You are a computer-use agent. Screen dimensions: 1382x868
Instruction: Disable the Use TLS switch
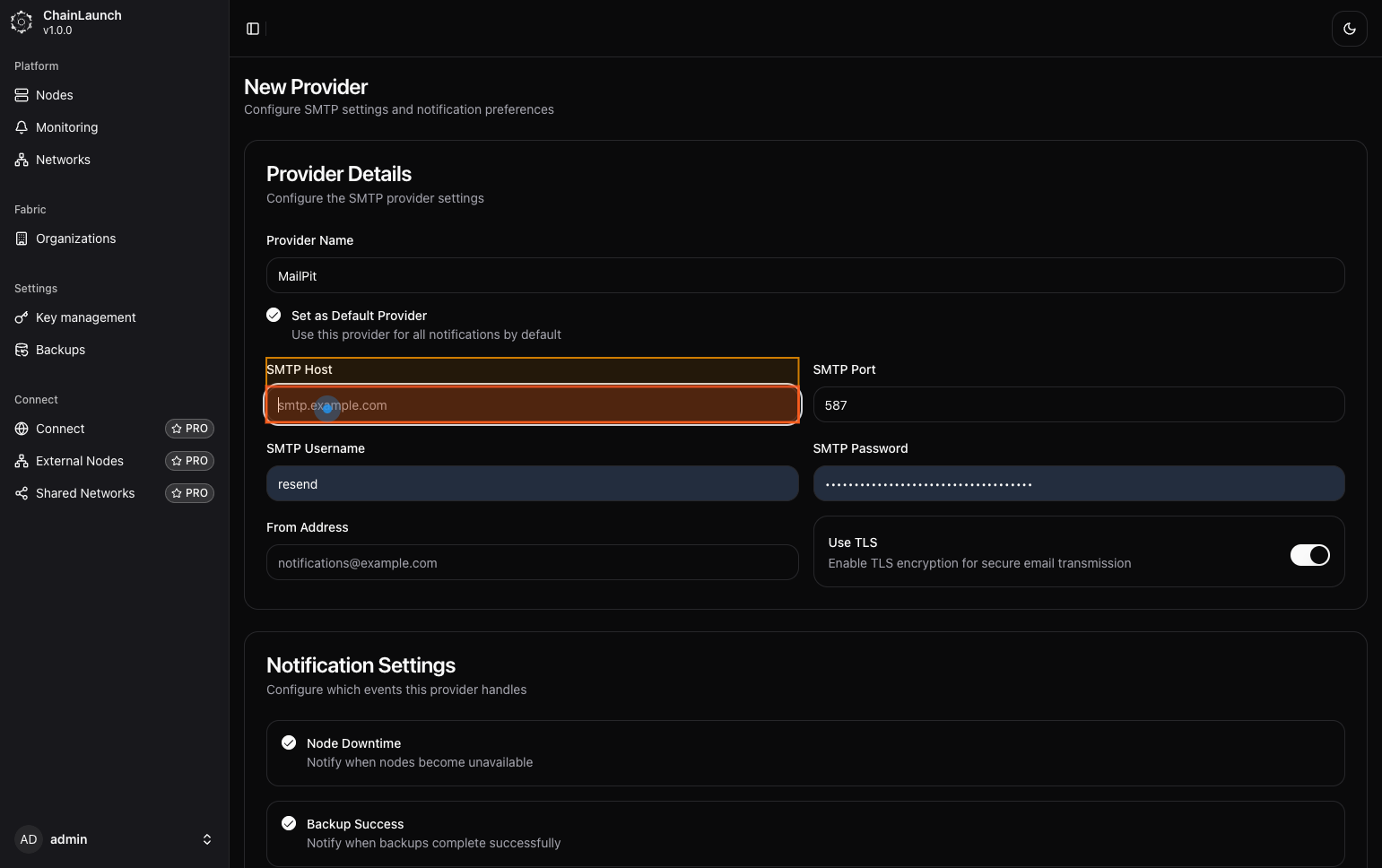pyautogui.click(x=1309, y=555)
